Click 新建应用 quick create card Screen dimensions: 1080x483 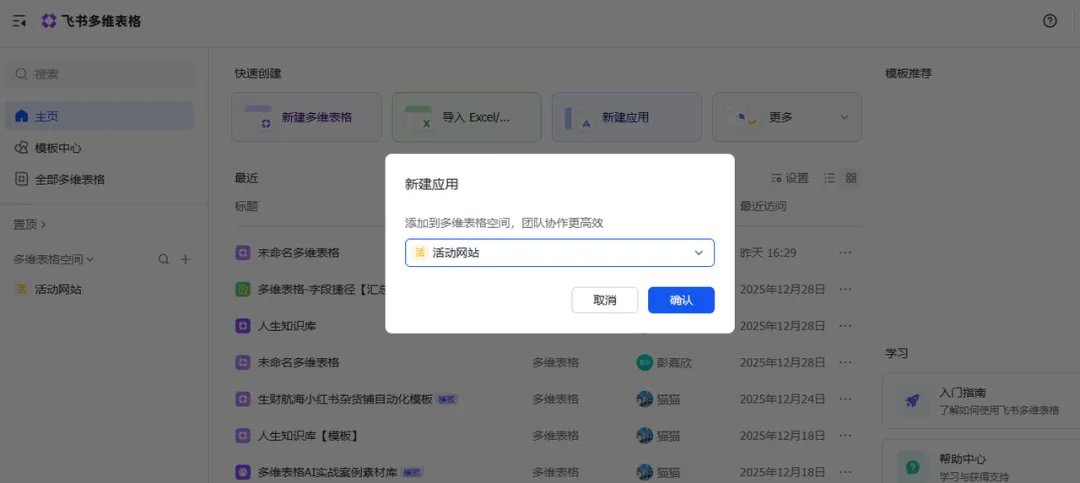pyautogui.click(x=627, y=117)
